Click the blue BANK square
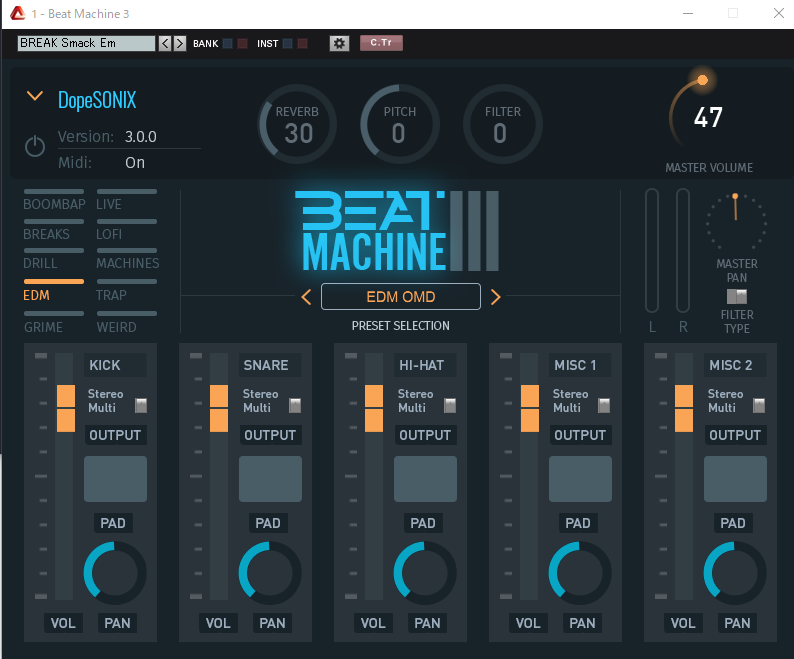This screenshot has height=659, width=794. pos(228,44)
